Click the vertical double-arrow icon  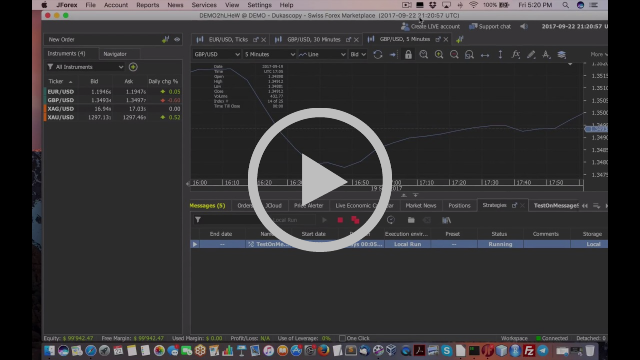click(x=500, y=54)
